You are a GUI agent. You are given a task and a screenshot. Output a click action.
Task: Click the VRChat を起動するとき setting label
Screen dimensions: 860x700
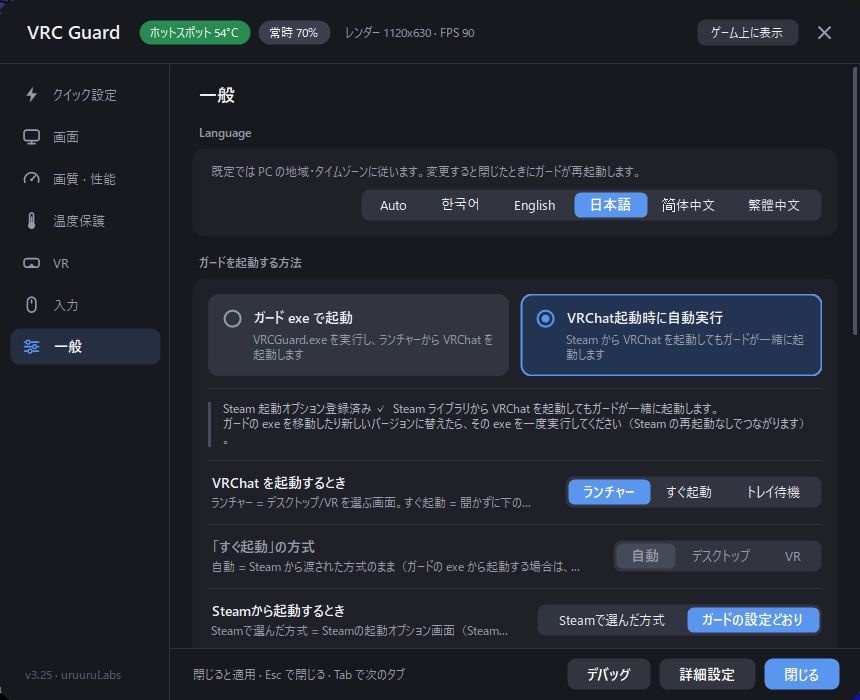click(279, 483)
